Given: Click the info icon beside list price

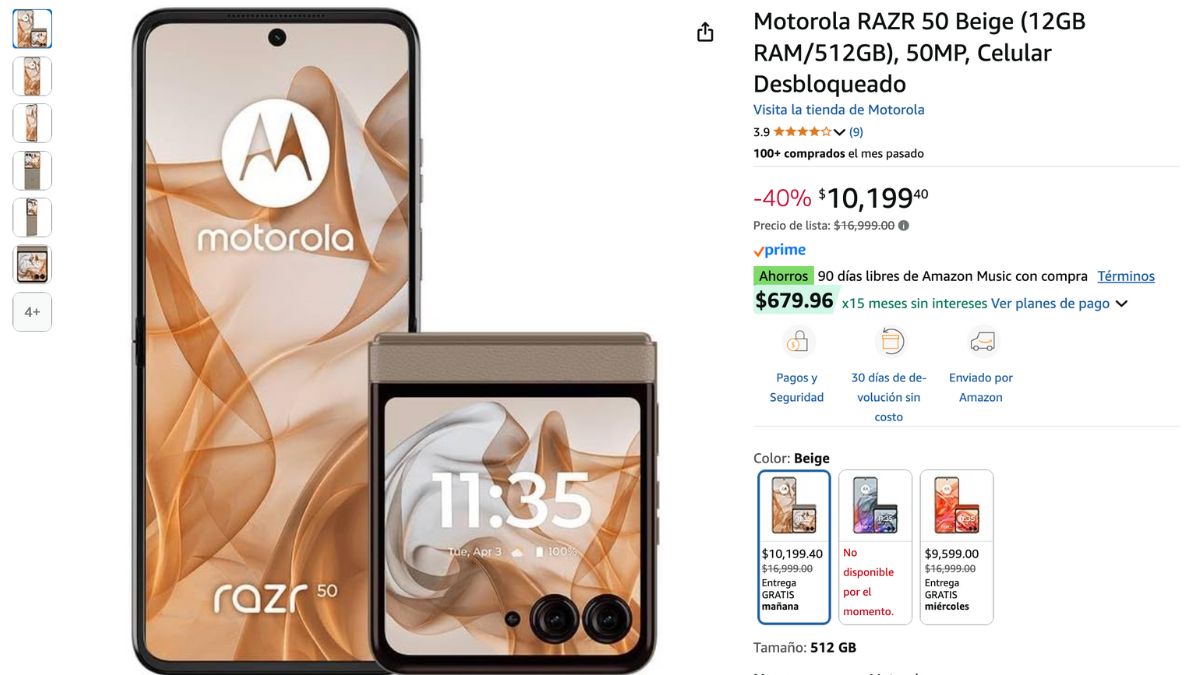Looking at the screenshot, I should tap(904, 226).
